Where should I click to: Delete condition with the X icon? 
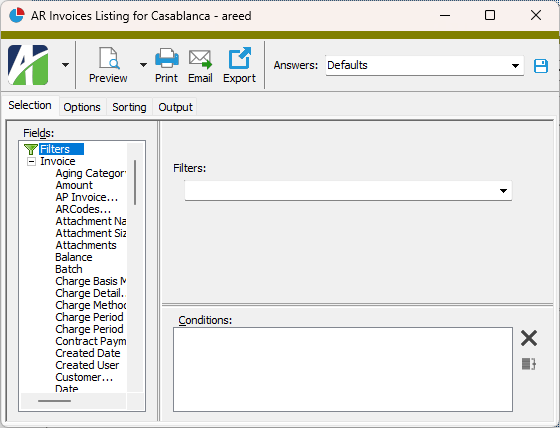click(529, 338)
